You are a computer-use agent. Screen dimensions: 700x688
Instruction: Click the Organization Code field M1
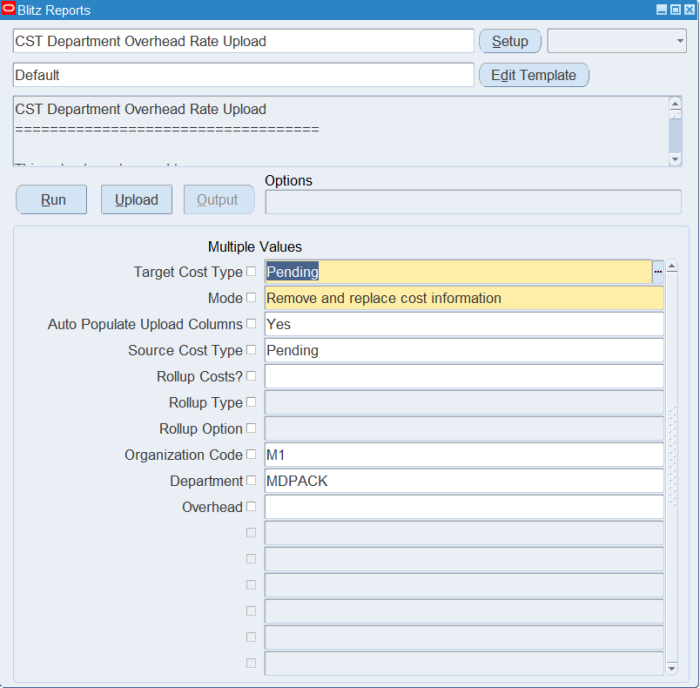(x=464, y=454)
